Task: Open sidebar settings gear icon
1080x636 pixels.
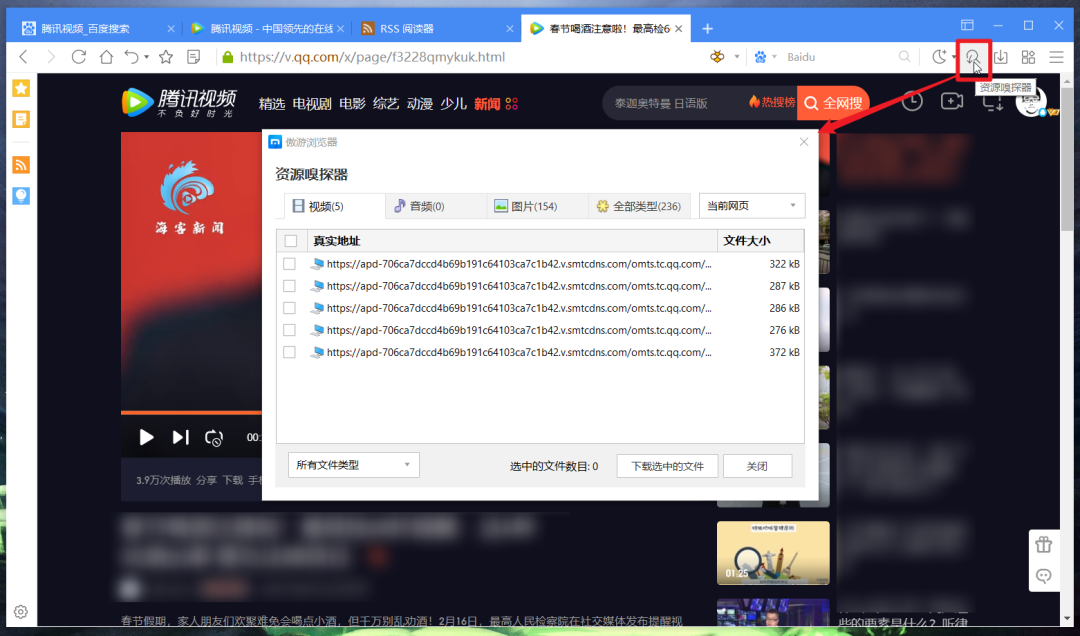Action: click(x=21, y=612)
